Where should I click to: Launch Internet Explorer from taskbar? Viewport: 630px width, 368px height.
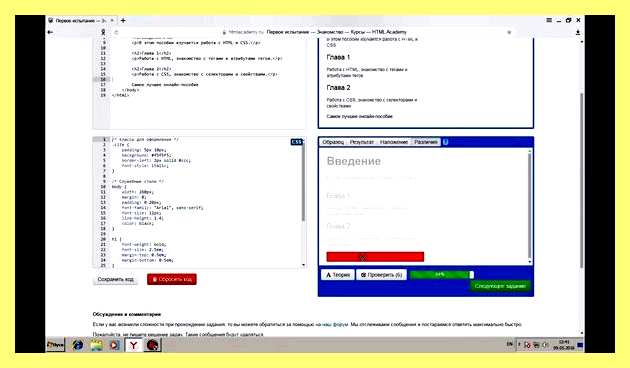click(x=78, y=345)
